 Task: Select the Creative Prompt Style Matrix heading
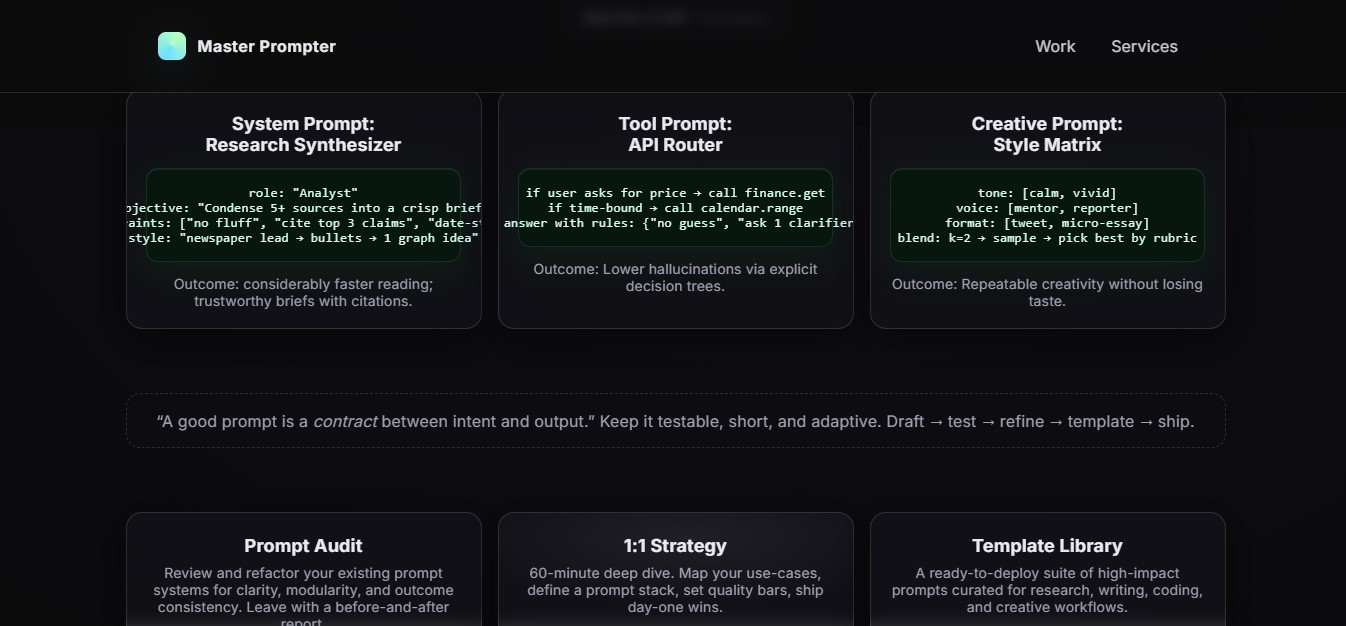point(1047,134)
